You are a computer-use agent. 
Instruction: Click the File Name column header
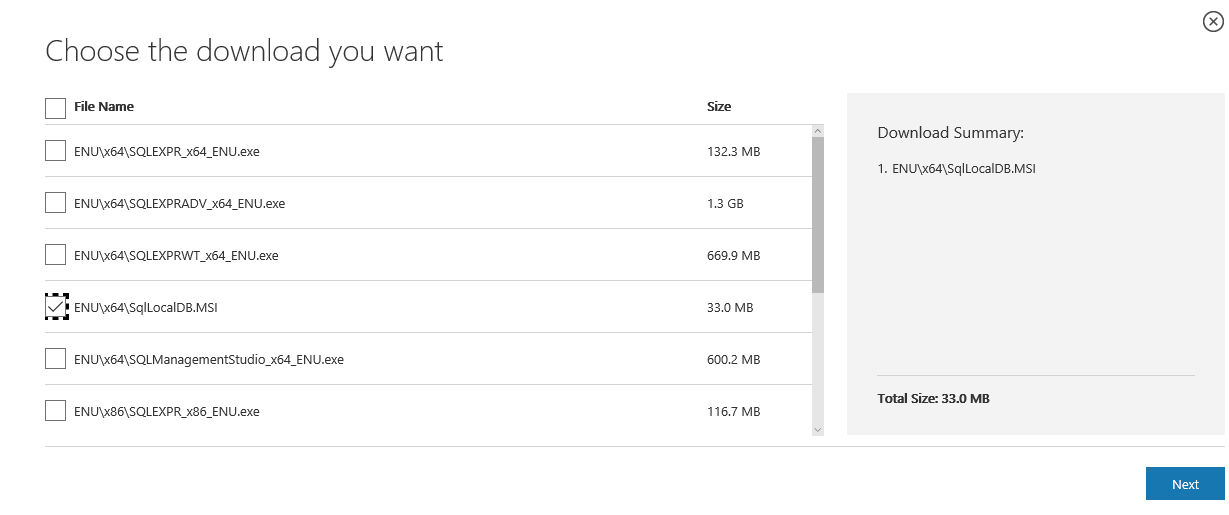(104, 107)
